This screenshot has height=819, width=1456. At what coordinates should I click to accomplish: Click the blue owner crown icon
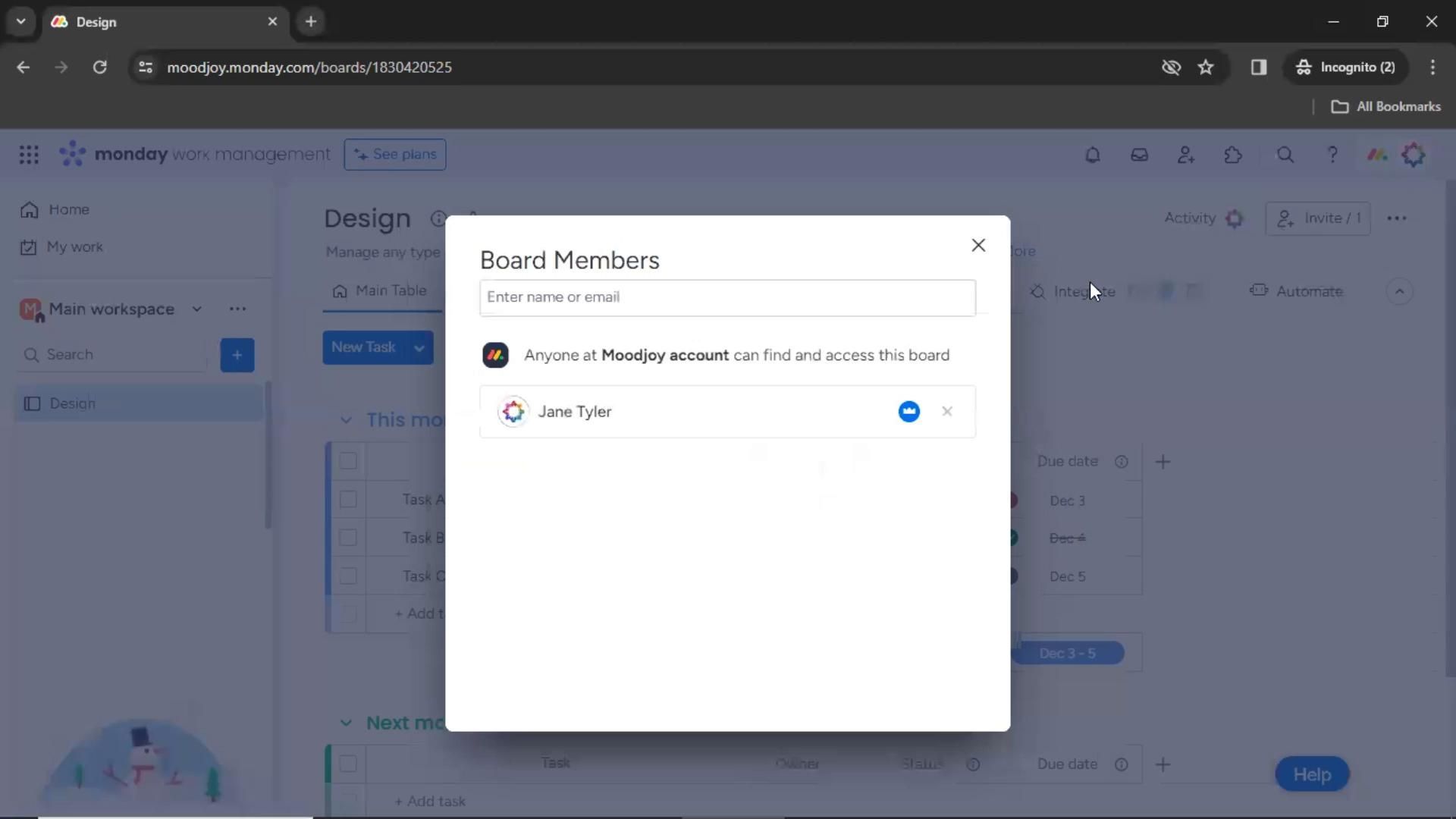908,412
